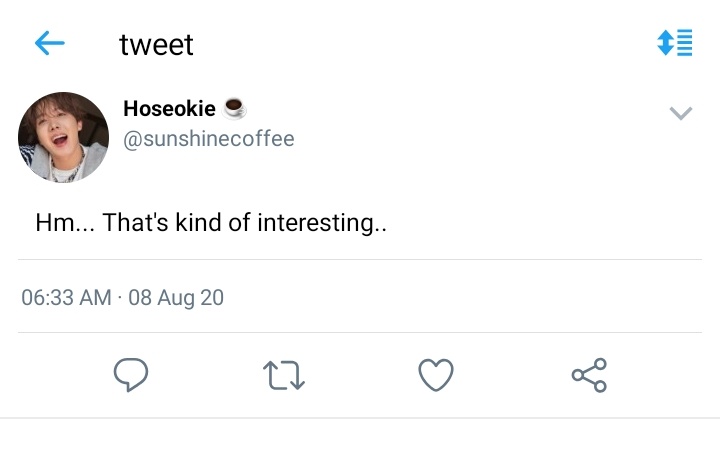Reply with the speech bubble icon
Viewport: 720px width, 476px height.
(131, 375)
